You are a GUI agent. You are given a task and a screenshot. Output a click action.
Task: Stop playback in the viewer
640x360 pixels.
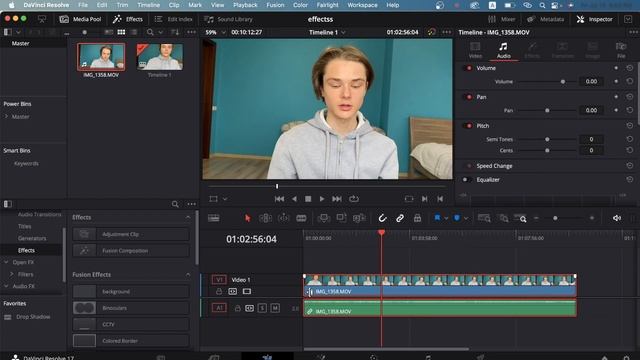pos(308,199)
